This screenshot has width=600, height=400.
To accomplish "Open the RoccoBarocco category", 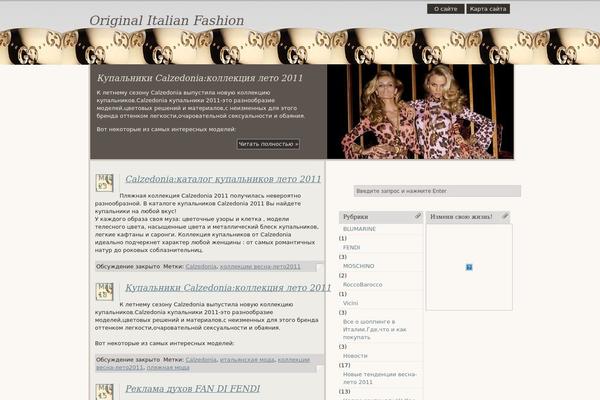I will (362, 284).
